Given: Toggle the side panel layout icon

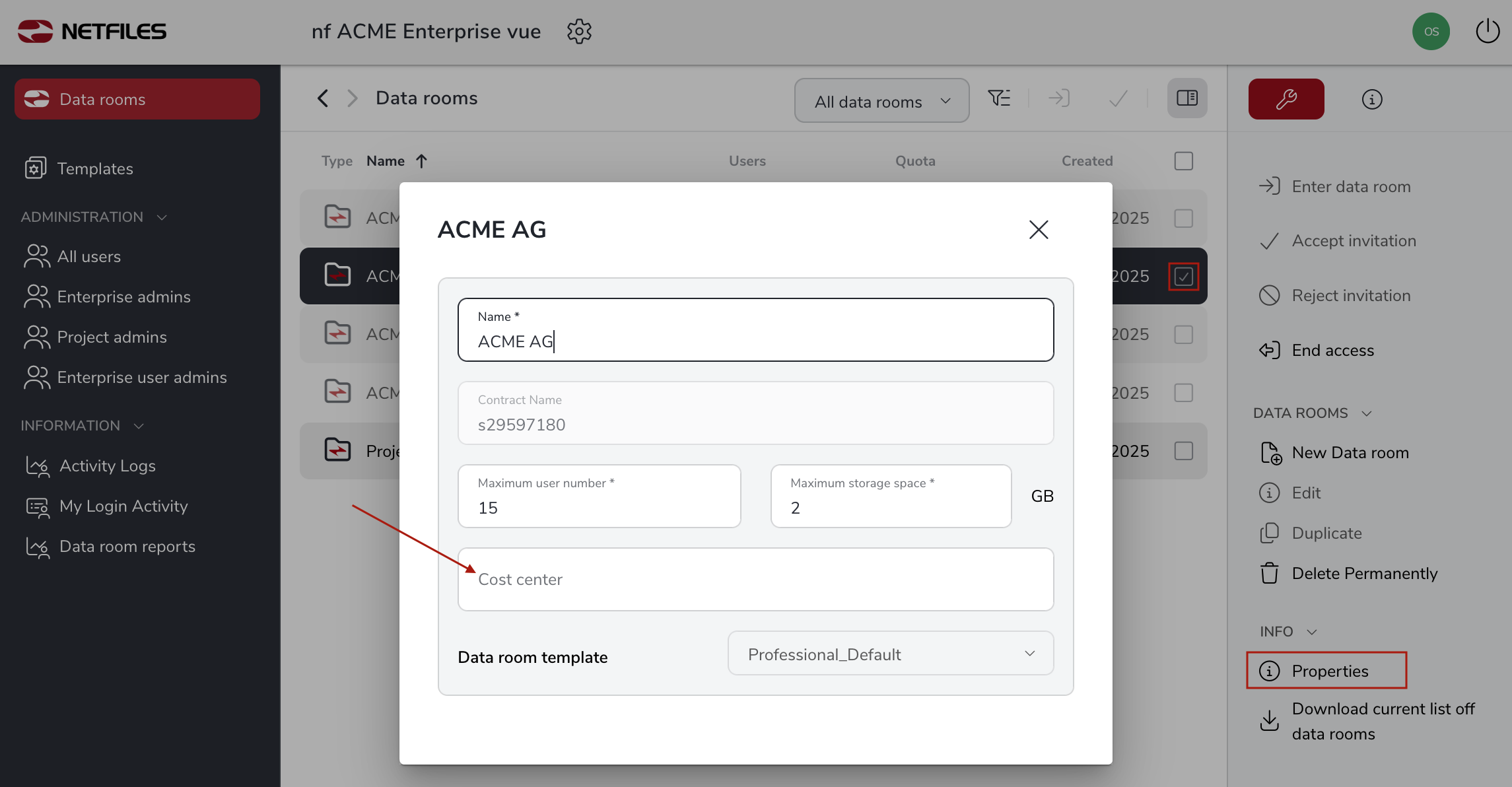Looking at the screenshot, I should coord(1186,98).
